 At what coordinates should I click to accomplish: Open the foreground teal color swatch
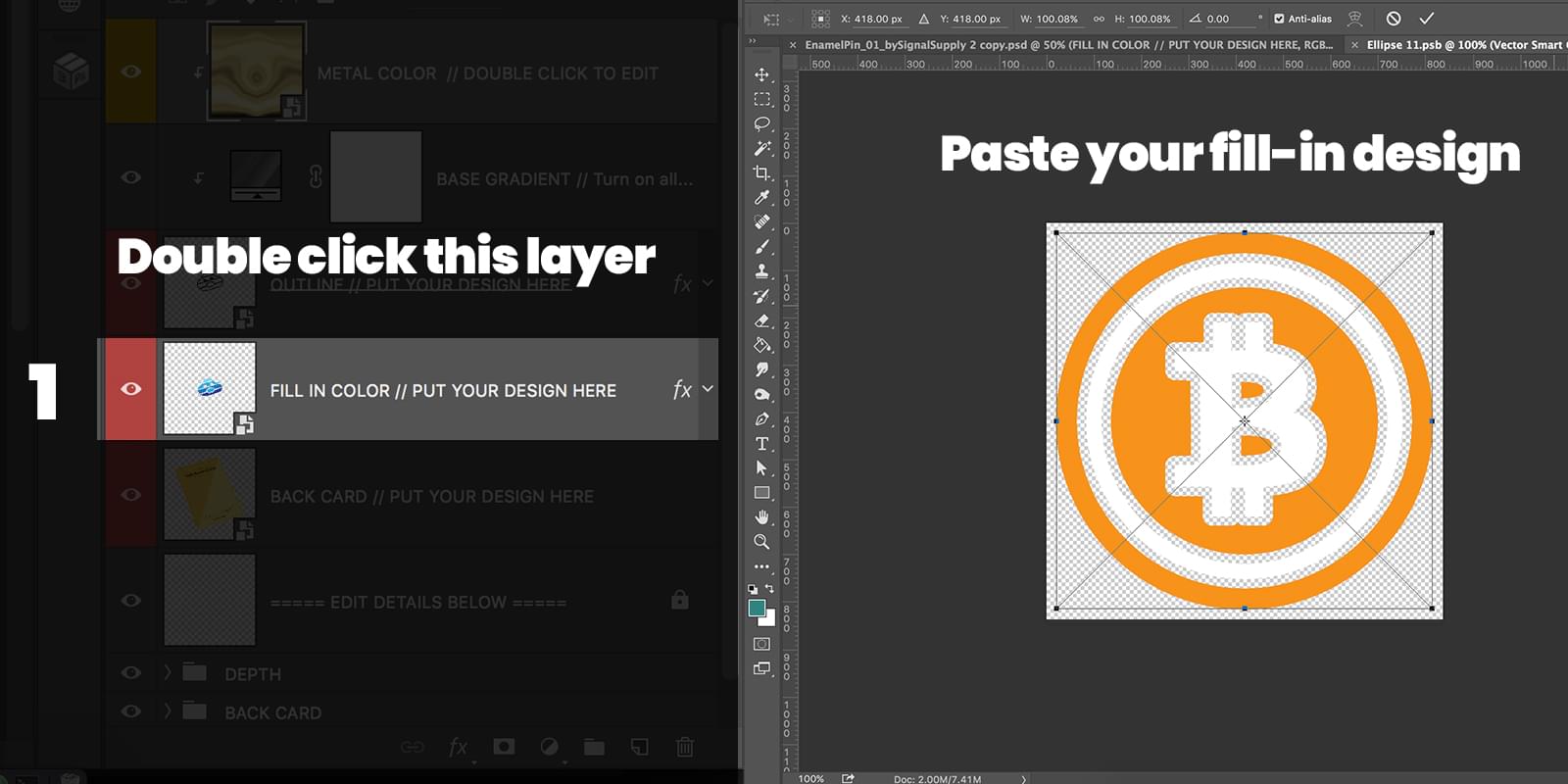click(757, 608)
